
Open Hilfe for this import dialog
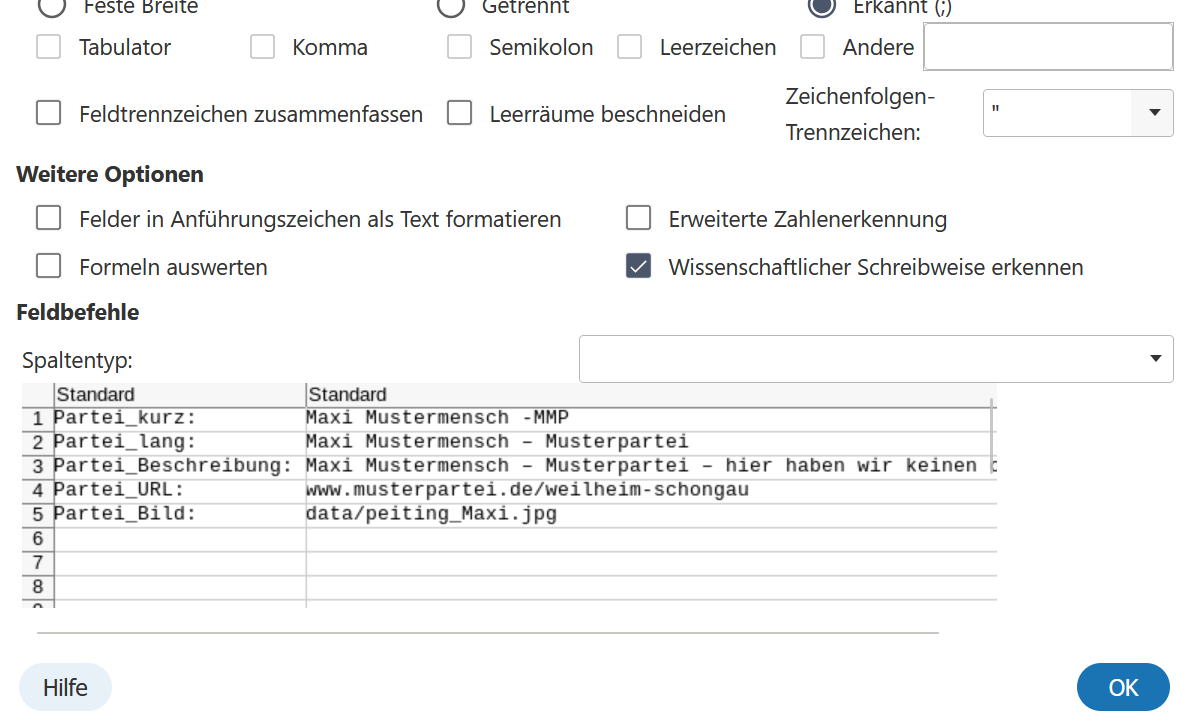[65, 688]
